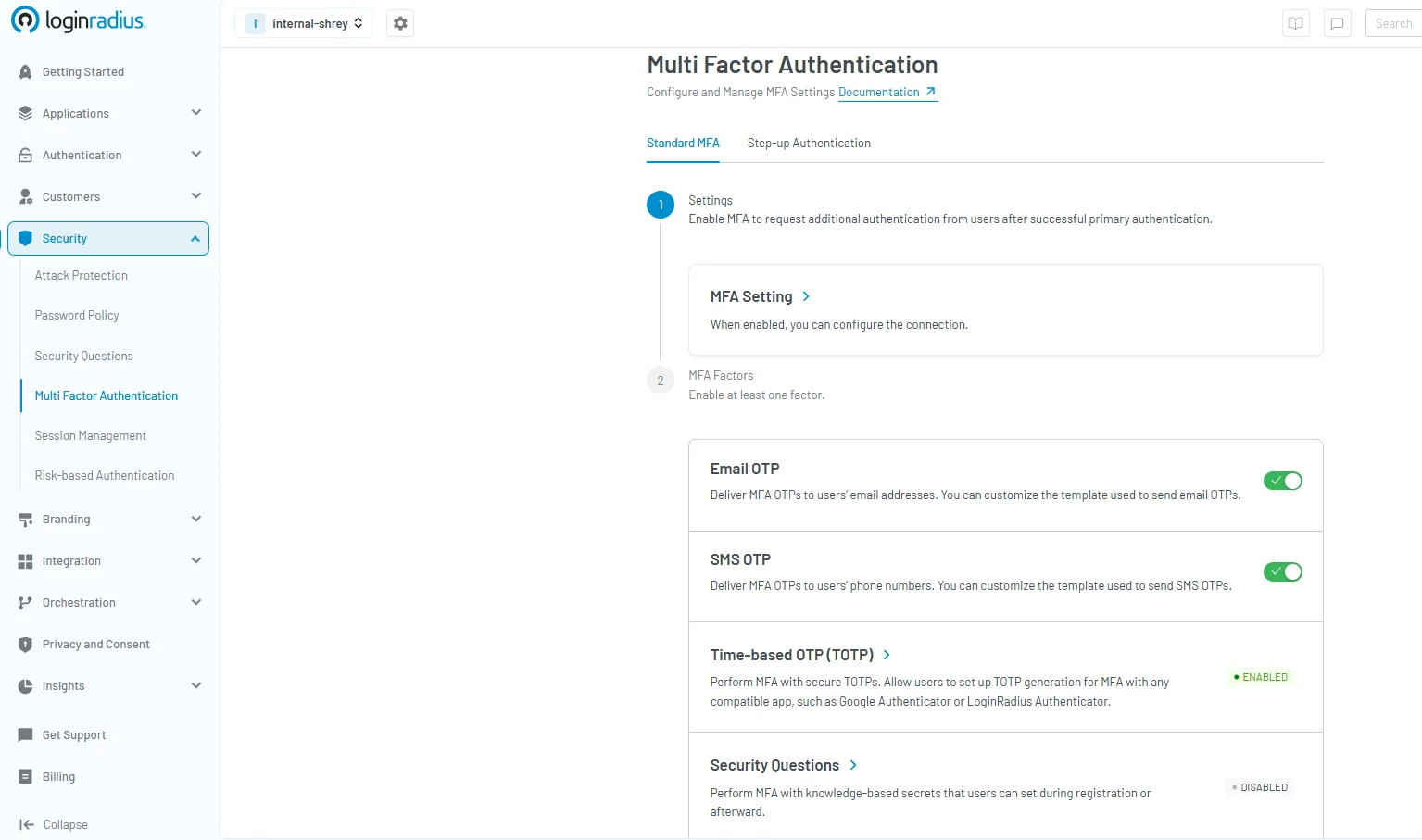1422x840 pixels.
Task: Switch to the Step-up Authentication tab
Action: point(809,143)
